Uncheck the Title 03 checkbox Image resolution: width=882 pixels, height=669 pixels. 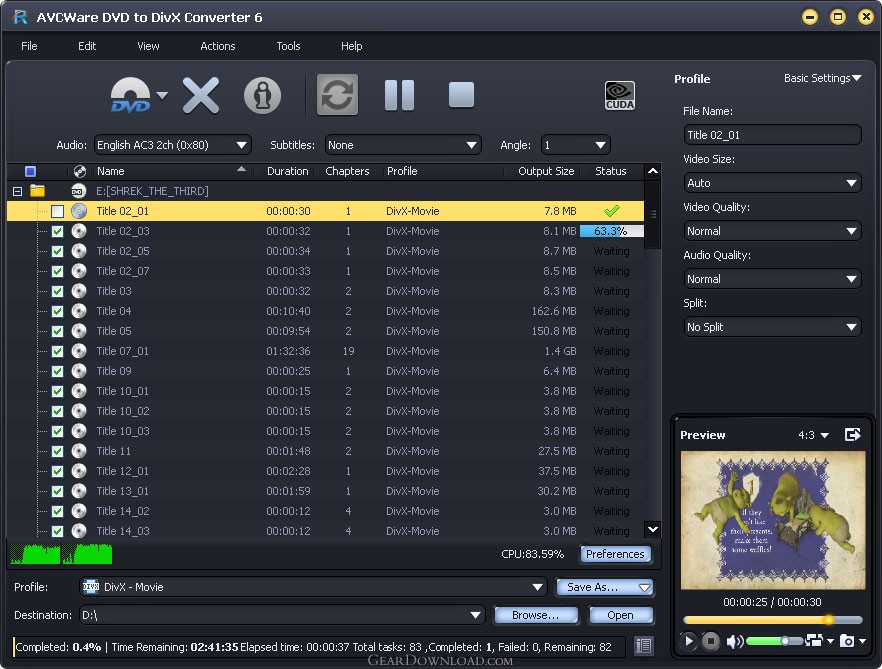click(x=57, y=291)
